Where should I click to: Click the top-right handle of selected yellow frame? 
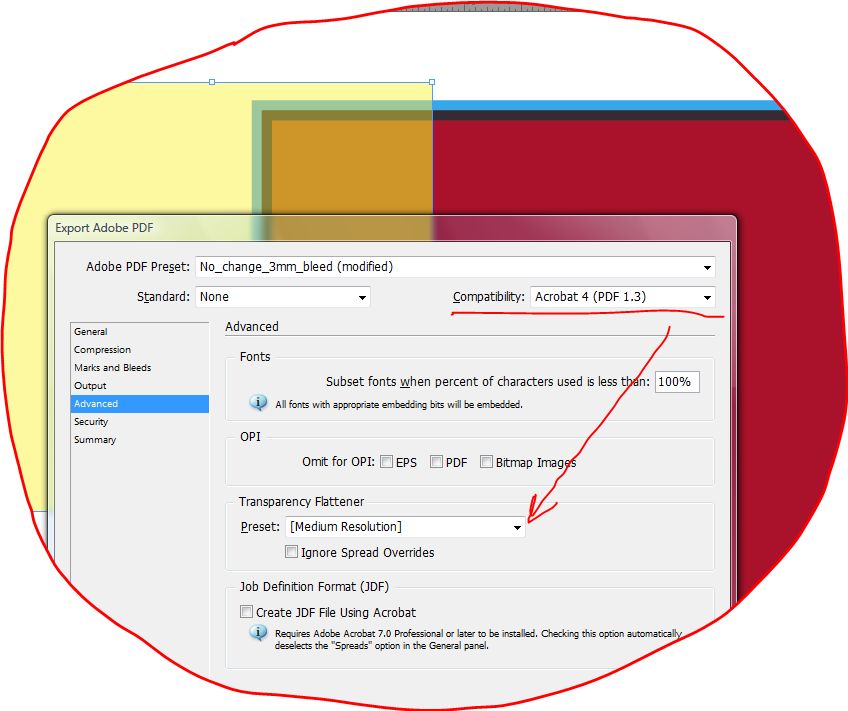coord(432,82)
